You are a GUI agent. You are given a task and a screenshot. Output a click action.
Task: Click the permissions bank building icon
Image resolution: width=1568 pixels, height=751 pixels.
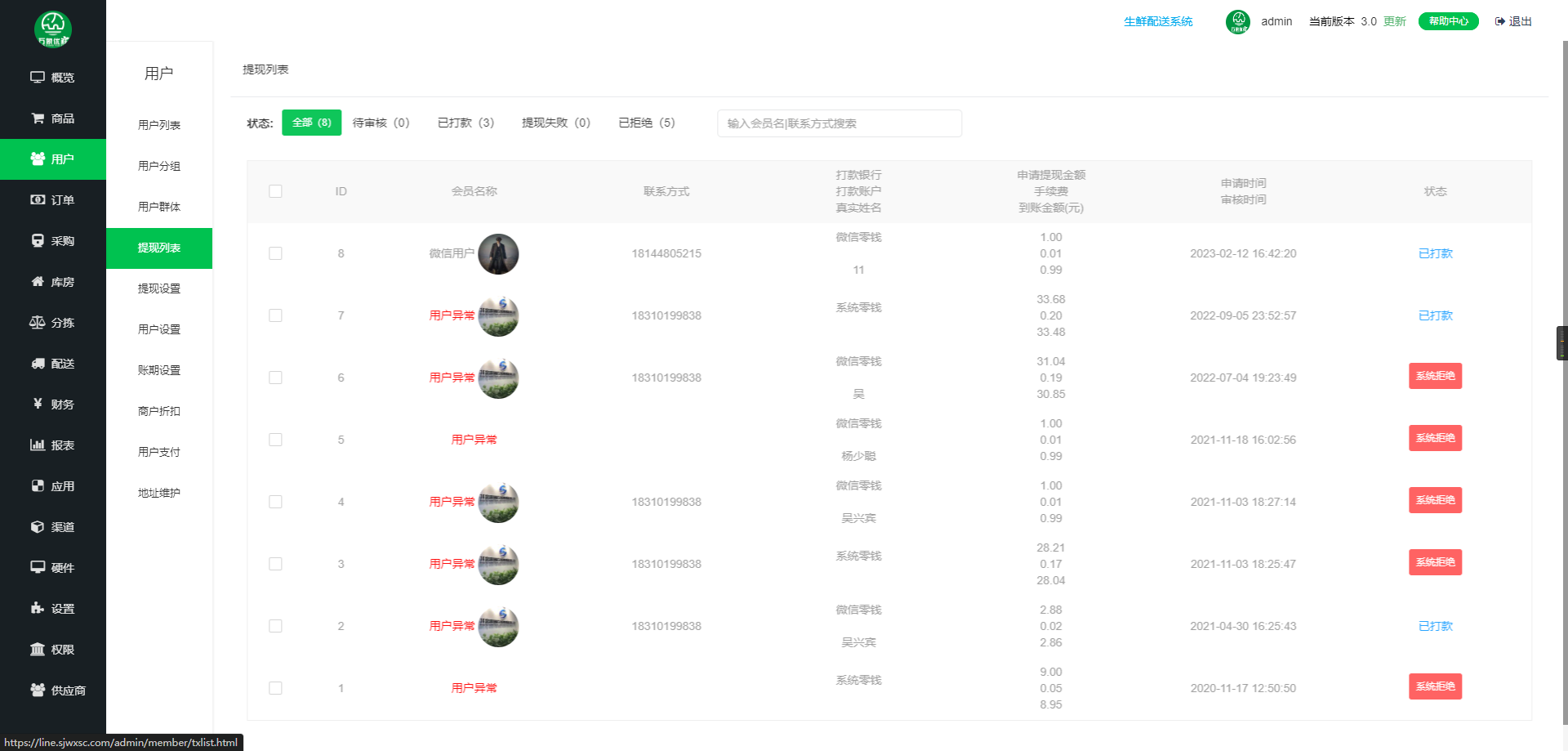click(38, 650)
